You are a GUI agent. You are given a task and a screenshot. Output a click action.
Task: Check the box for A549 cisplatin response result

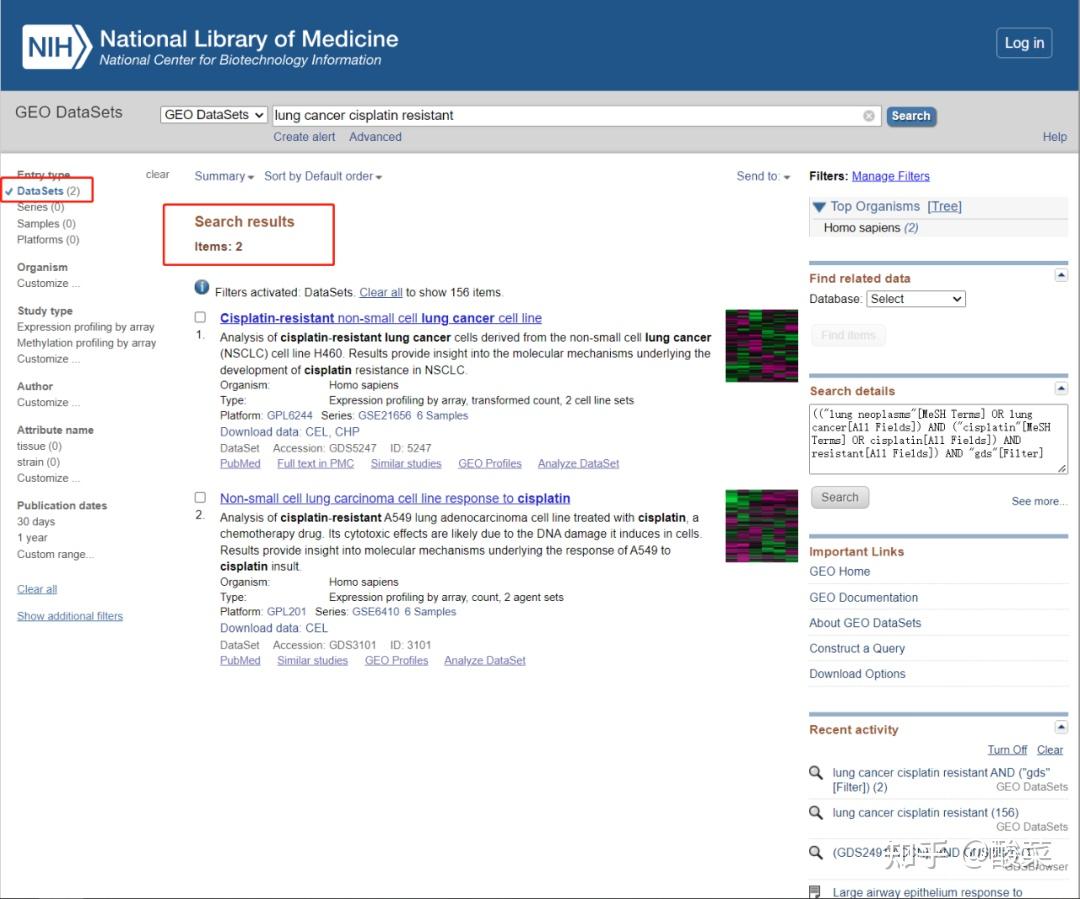200,497
